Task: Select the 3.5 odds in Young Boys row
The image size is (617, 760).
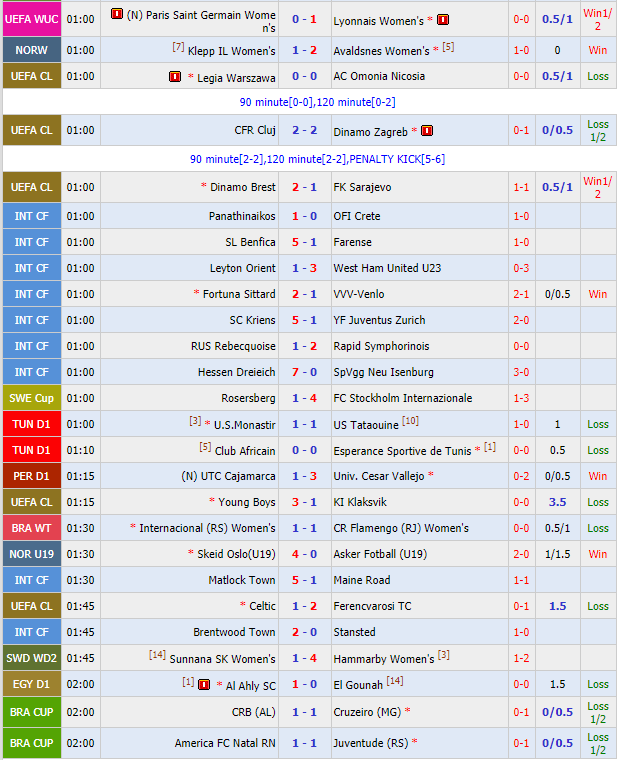Action: click(x=557, y=502)
